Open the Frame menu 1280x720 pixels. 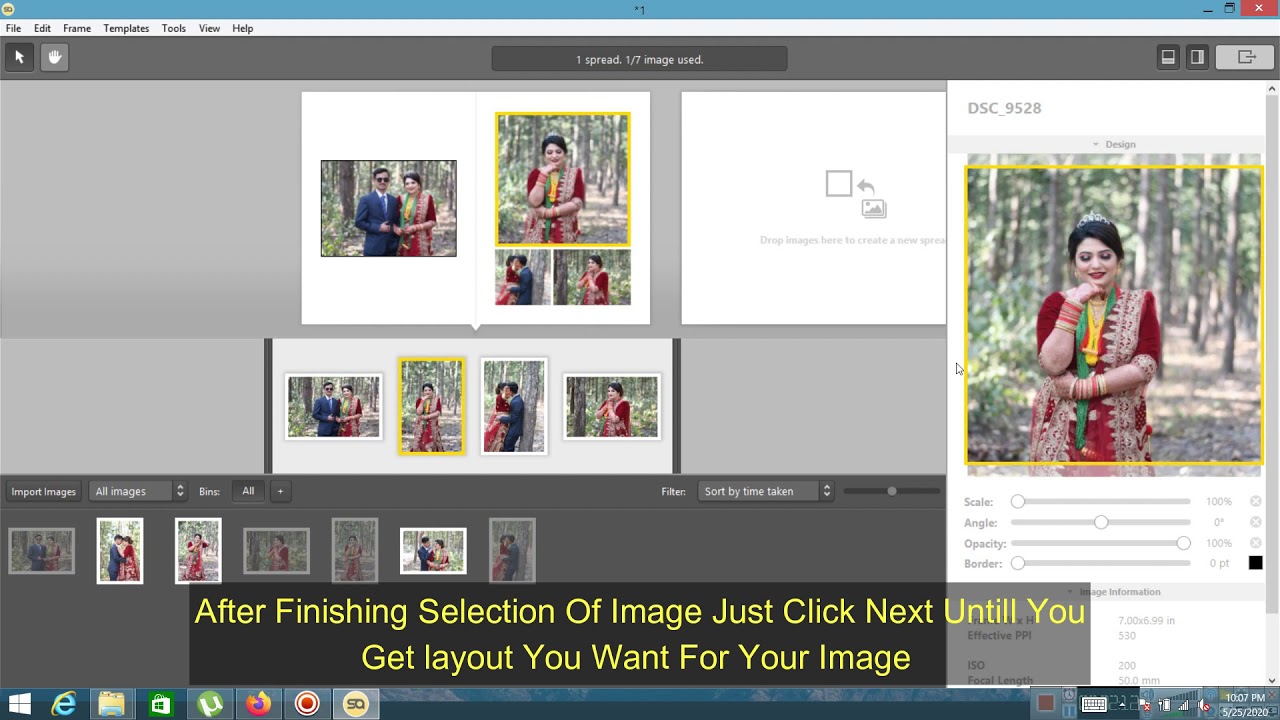pyautogui.click(x=77, y=28)
